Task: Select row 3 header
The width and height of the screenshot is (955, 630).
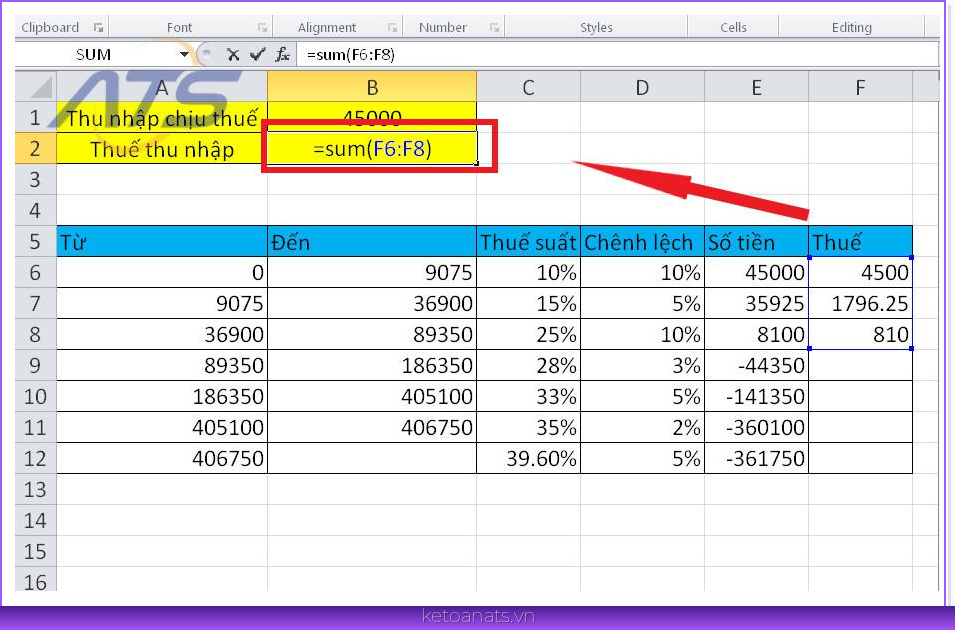Action: (35, 179)
